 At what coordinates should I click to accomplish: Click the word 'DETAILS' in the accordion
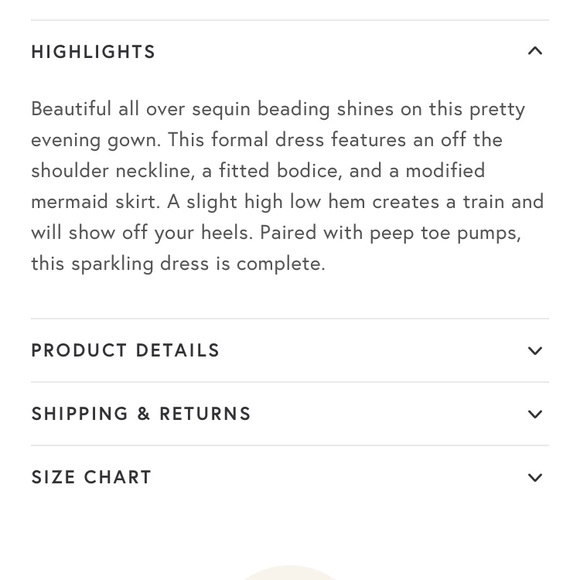coord(178,350)
